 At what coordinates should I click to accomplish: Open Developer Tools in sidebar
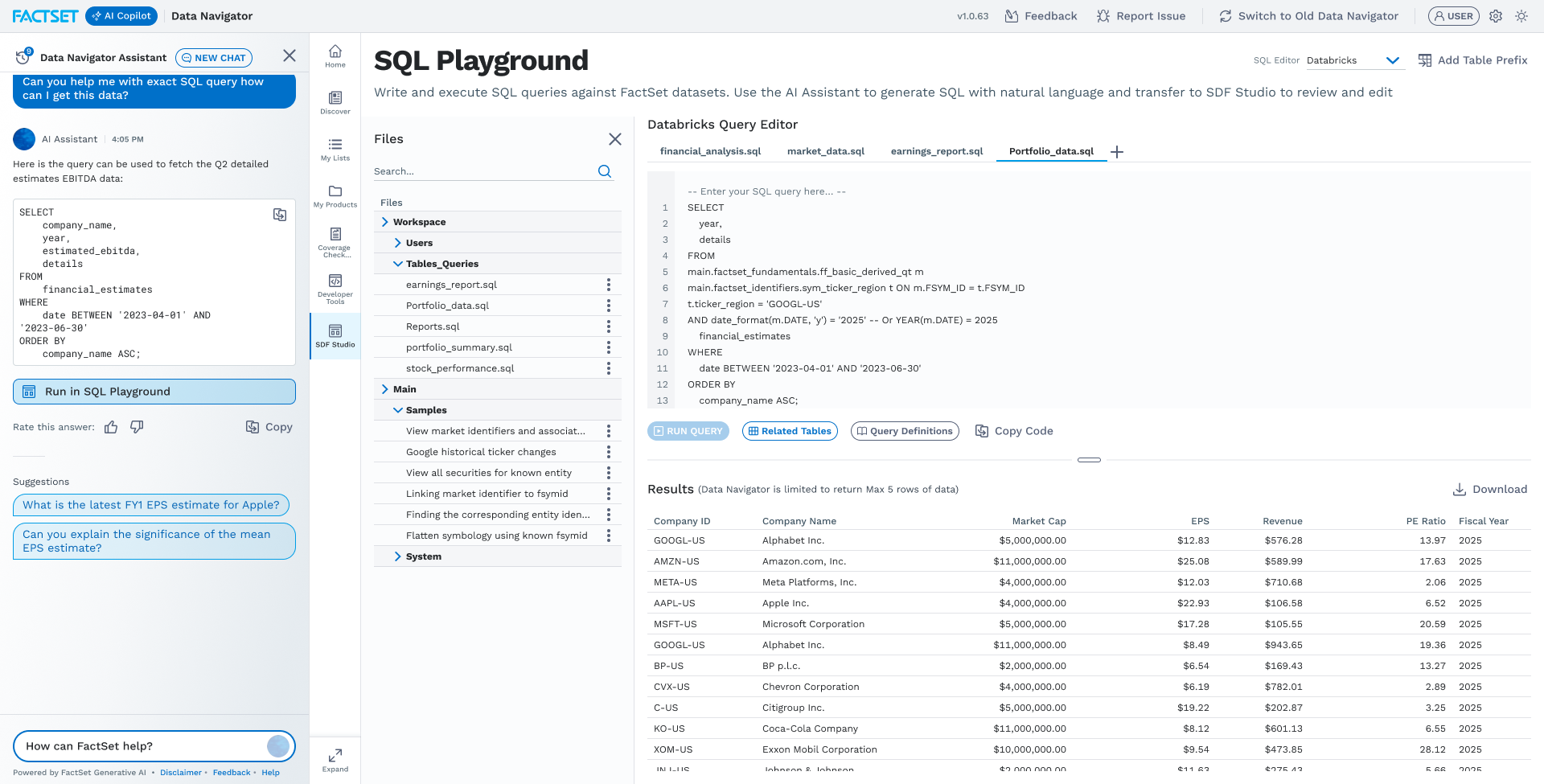tap(335, 289)
